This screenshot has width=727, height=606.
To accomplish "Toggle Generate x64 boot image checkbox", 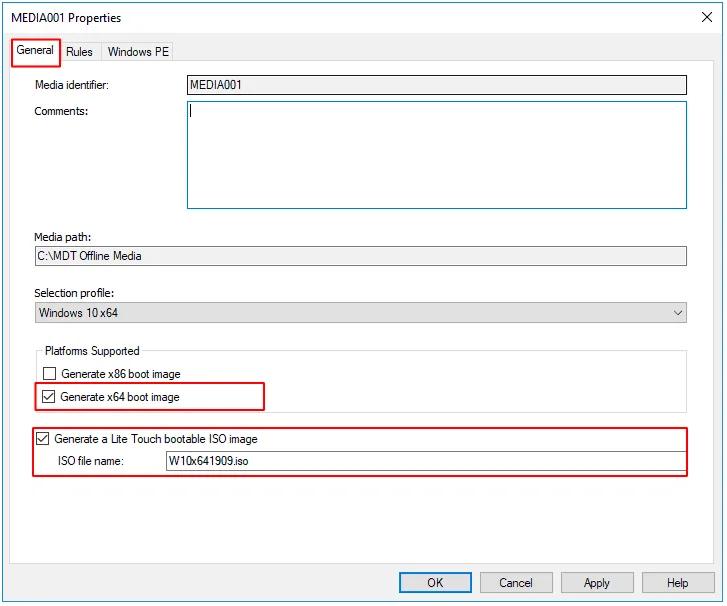I will [x=48, y=397].
